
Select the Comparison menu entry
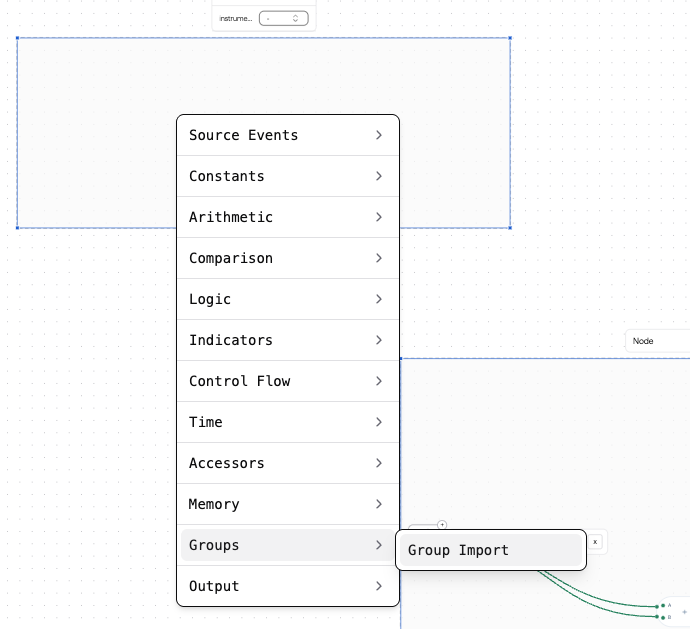click(287, 258)
